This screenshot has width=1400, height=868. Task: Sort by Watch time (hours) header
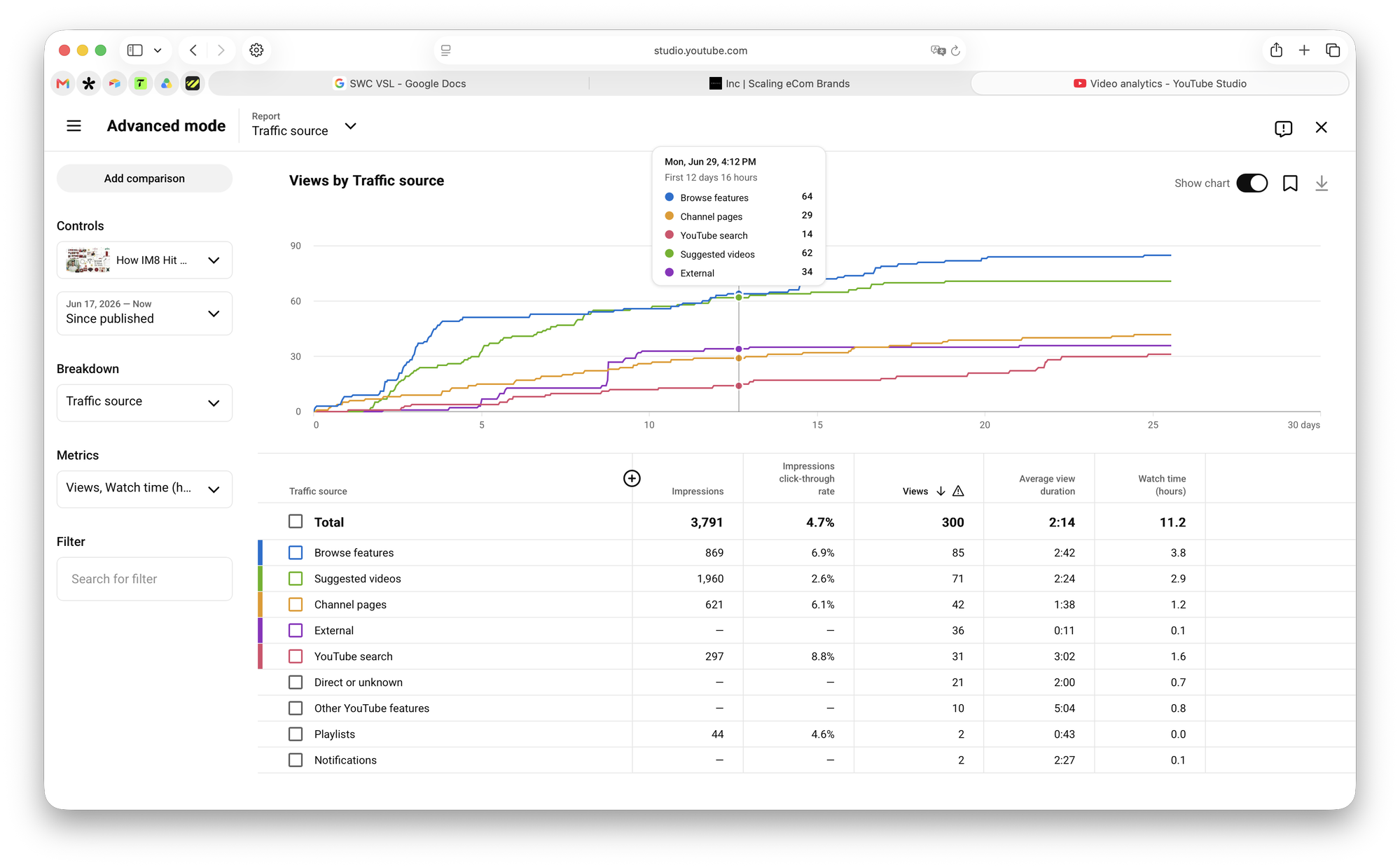[x=1162, y=485]
